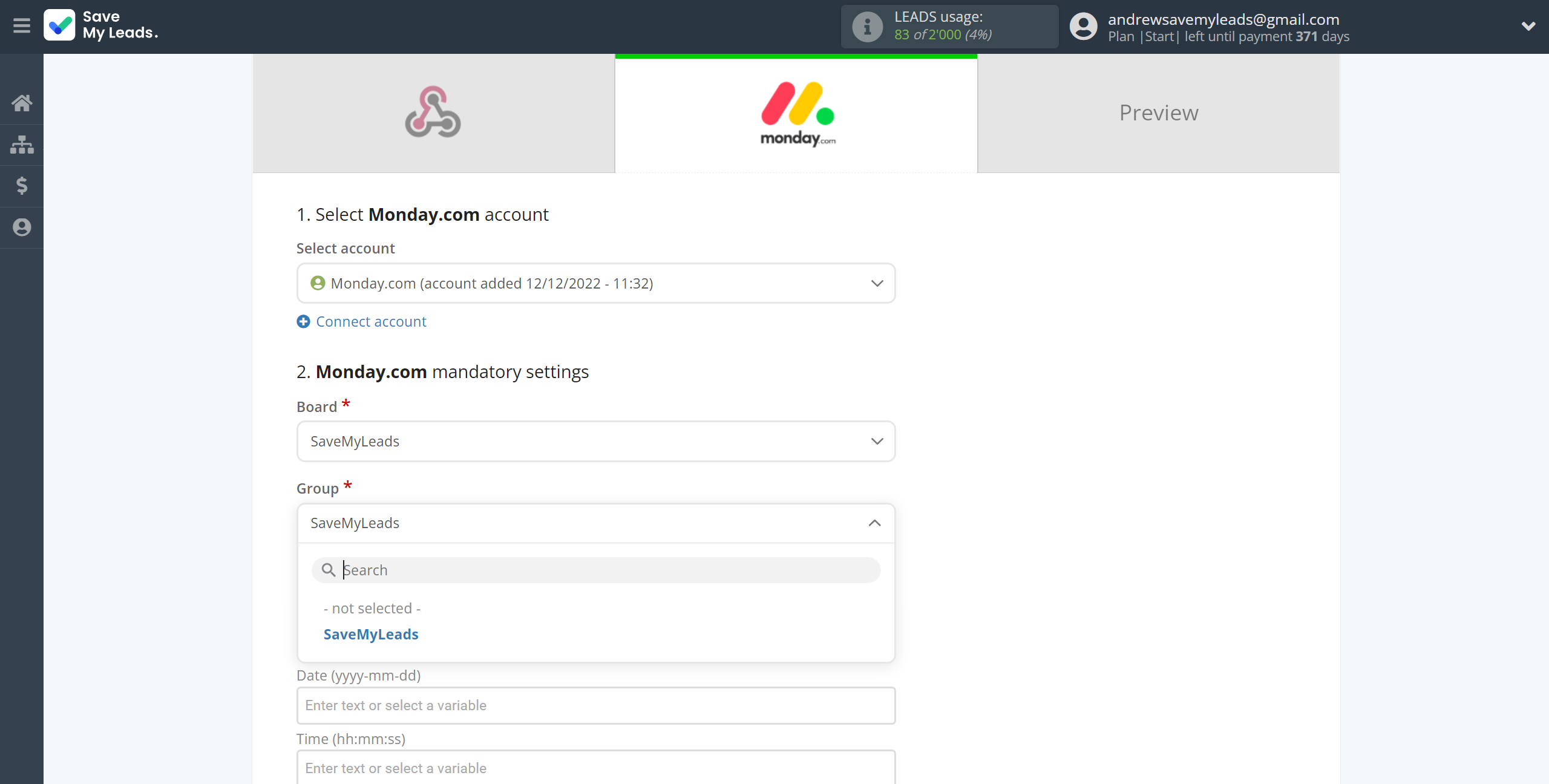The width and height of the screenshot is (1549, 784).
Task: Click the Preview tab
Action: tap(1159, 112)
